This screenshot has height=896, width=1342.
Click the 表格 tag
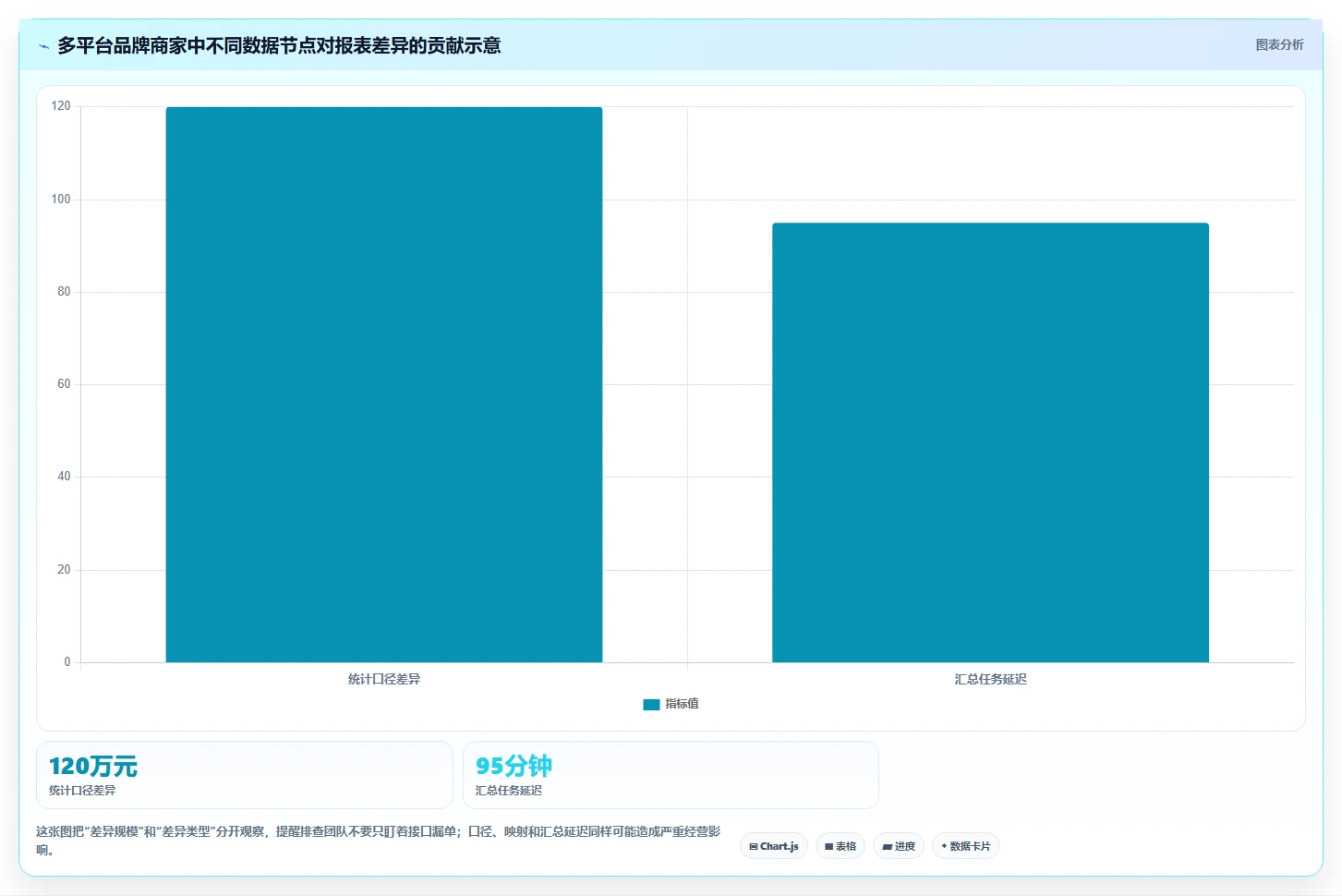pos(840,846)
